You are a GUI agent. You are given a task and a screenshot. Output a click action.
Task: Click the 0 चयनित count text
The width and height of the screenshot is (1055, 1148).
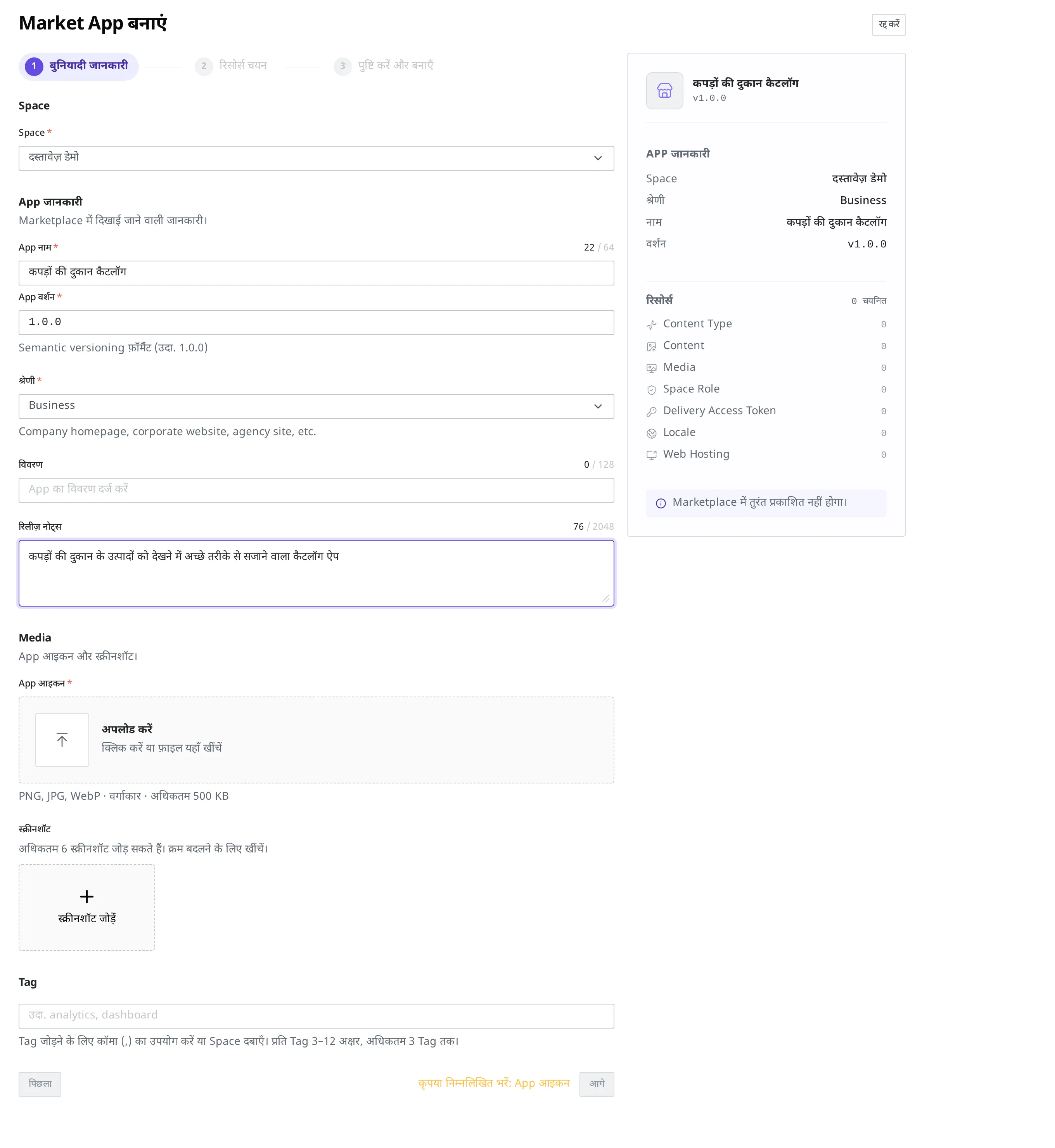(x=868, y=301)
